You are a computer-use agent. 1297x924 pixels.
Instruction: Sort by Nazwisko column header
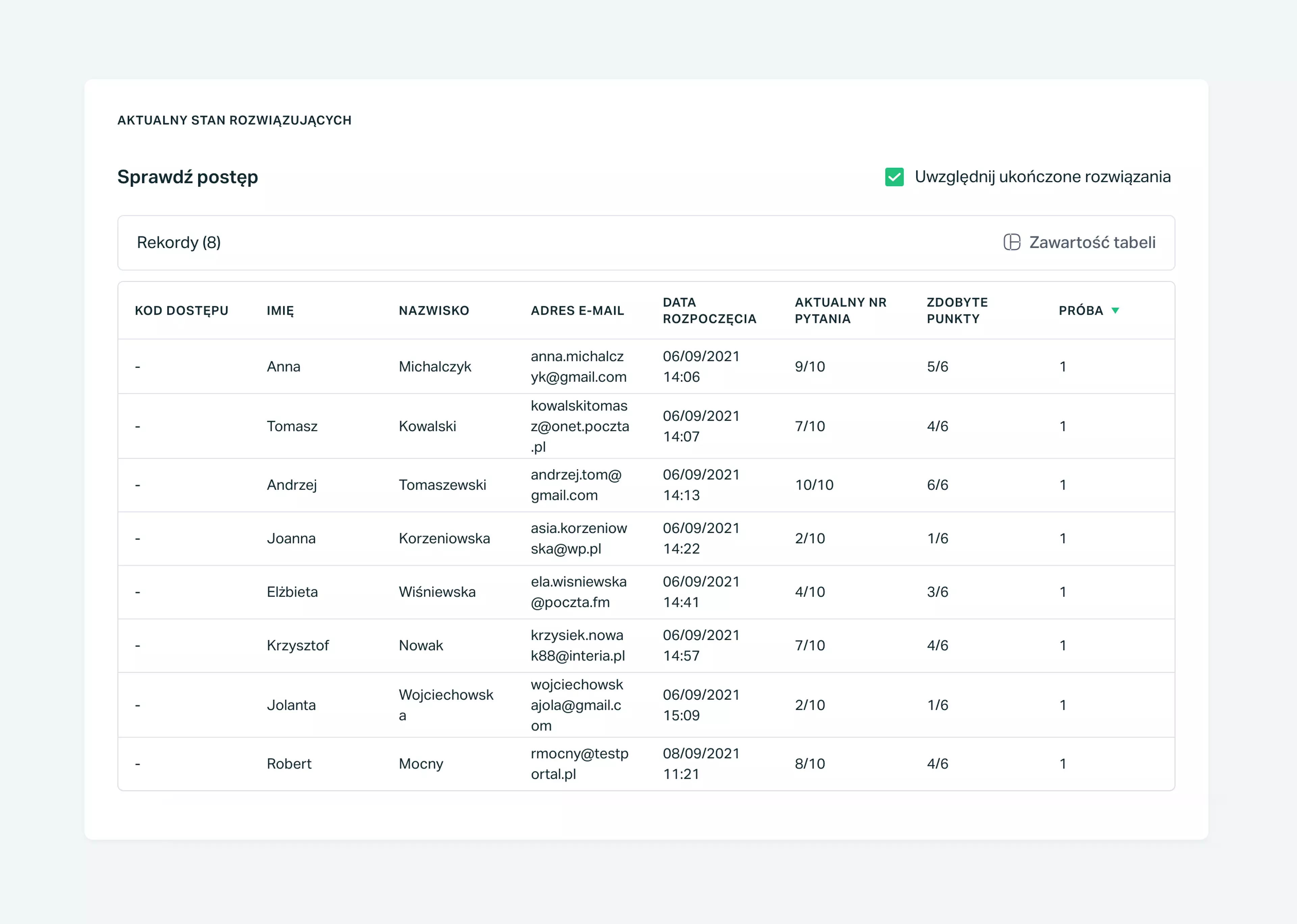point(434,311)
